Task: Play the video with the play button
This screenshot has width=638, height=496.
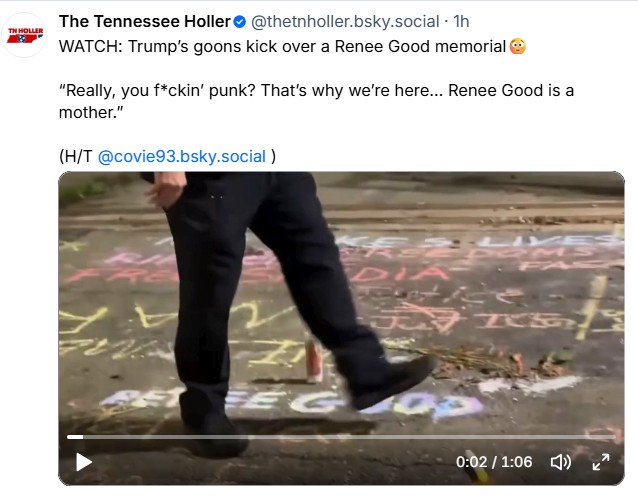Action: pyautogui.click(x=84, y=462)
